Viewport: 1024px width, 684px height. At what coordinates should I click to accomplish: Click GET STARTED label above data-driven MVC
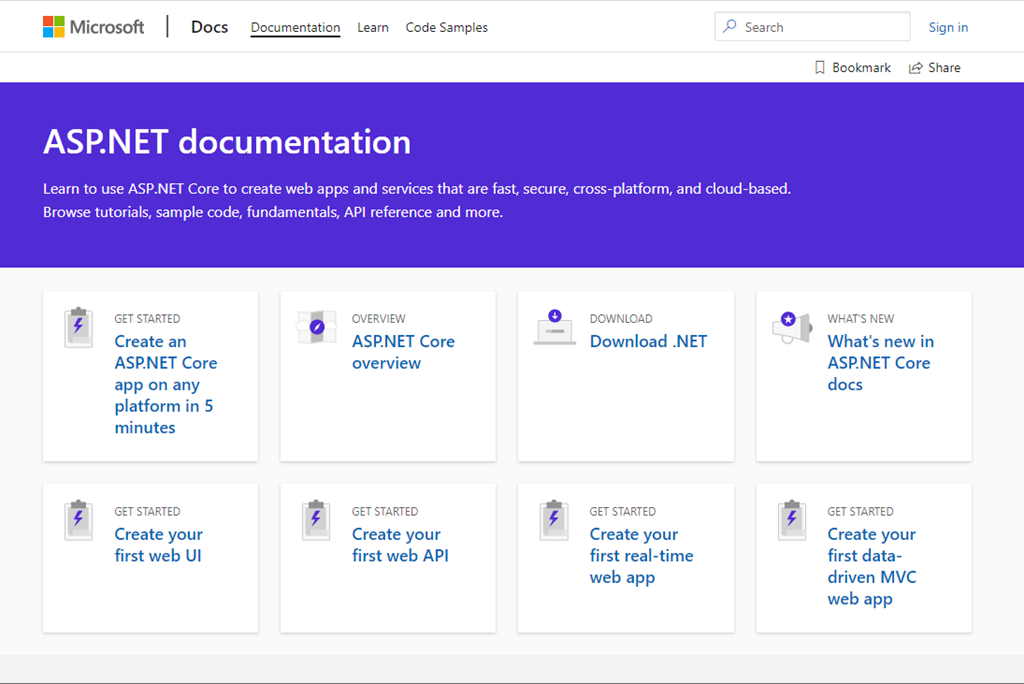[861, 512]
